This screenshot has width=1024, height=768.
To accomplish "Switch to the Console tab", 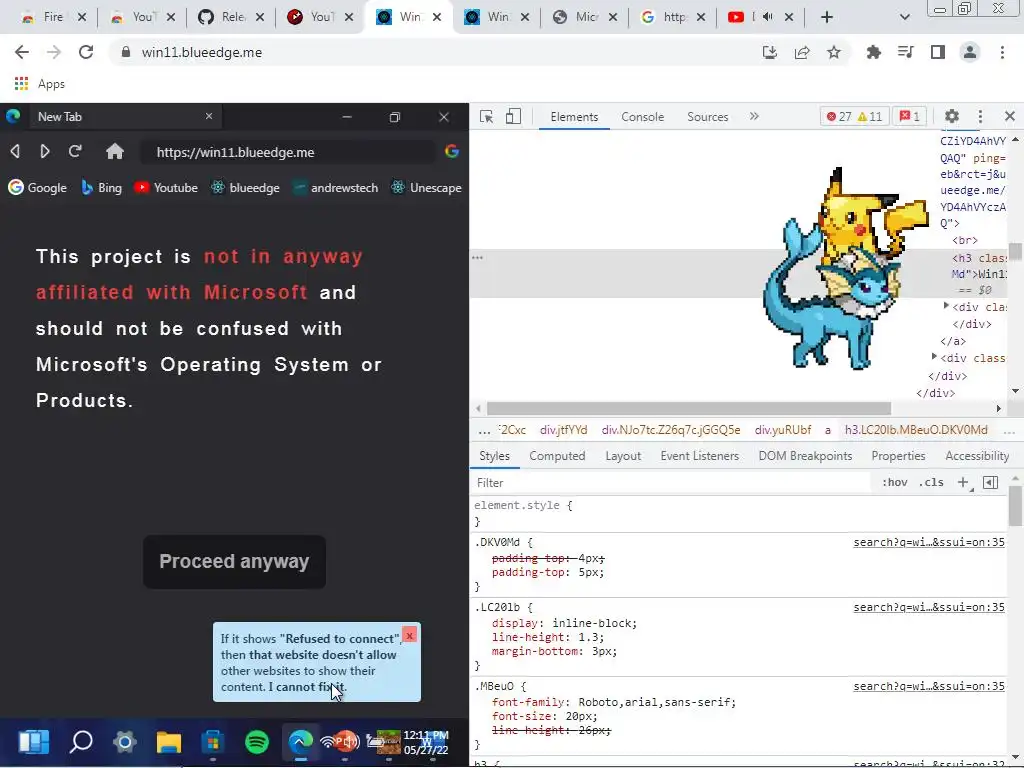I will point(643,117).
